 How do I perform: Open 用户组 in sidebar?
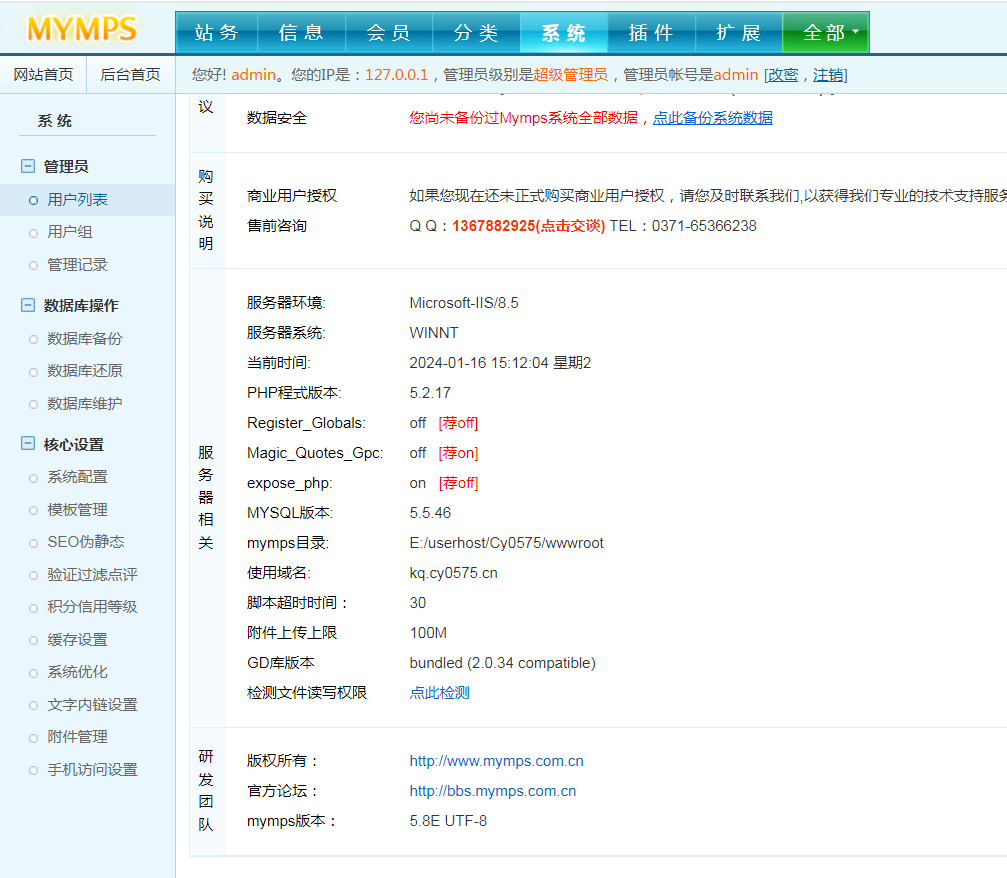pos(70,232)
